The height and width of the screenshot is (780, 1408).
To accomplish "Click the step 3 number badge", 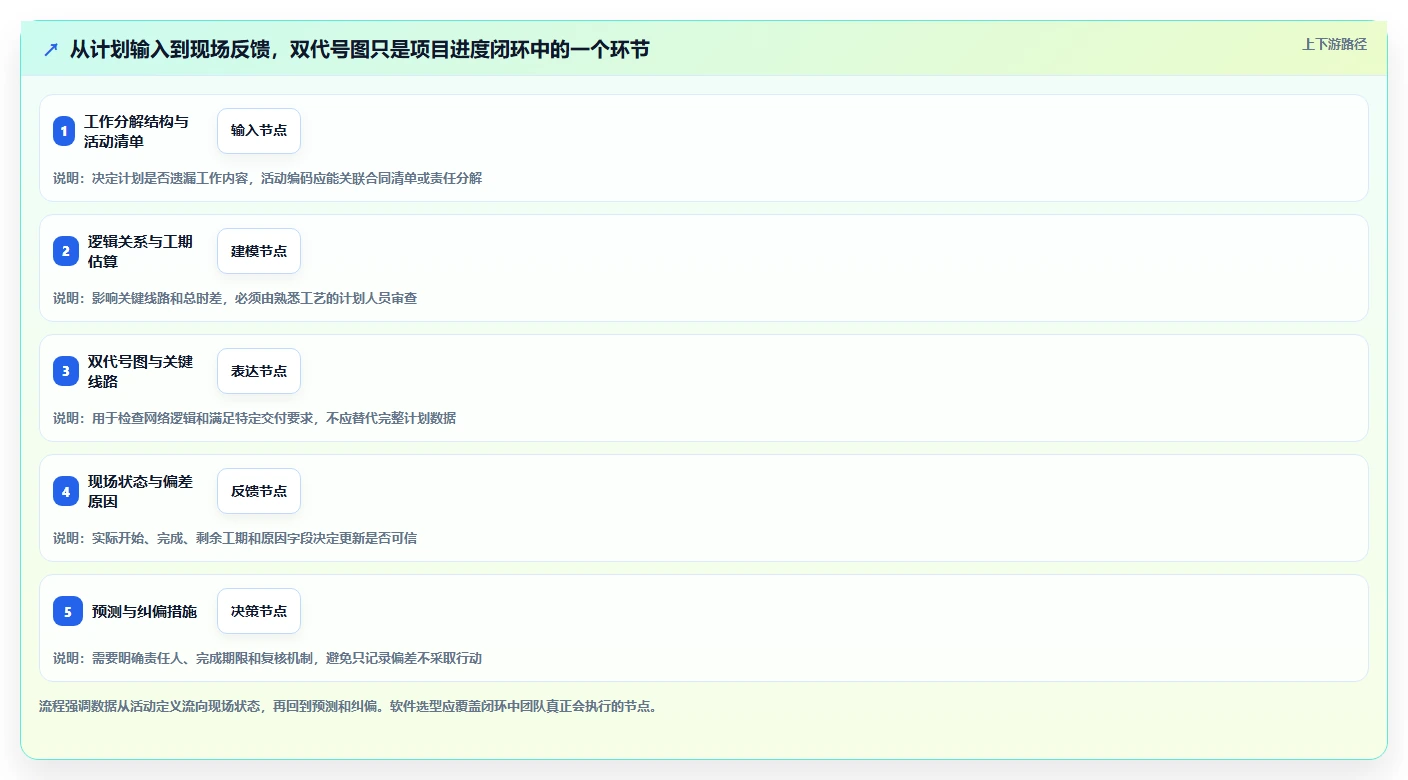I will click(66, 371).
